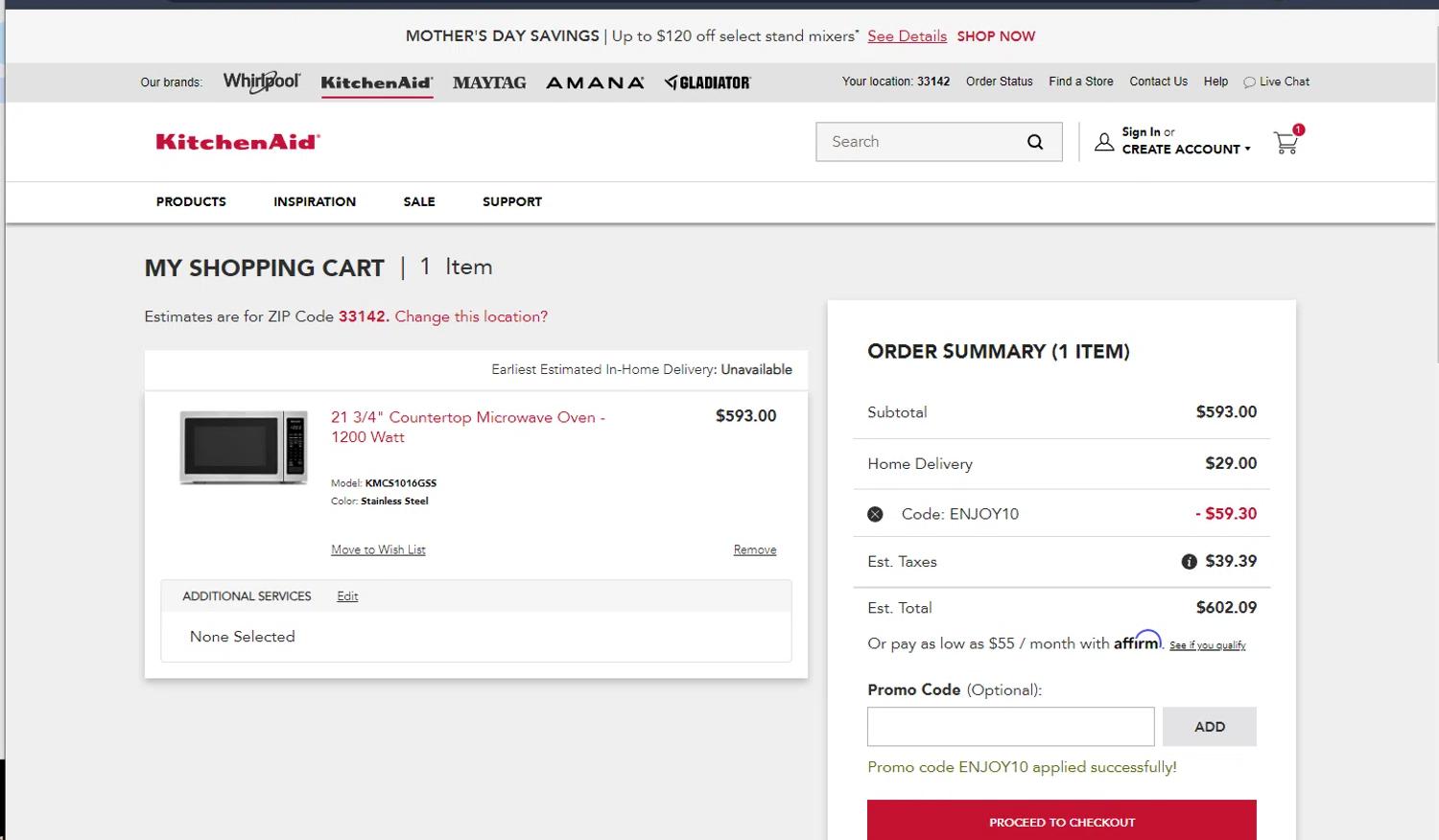Show Est. Taxes info icon

1189,562
